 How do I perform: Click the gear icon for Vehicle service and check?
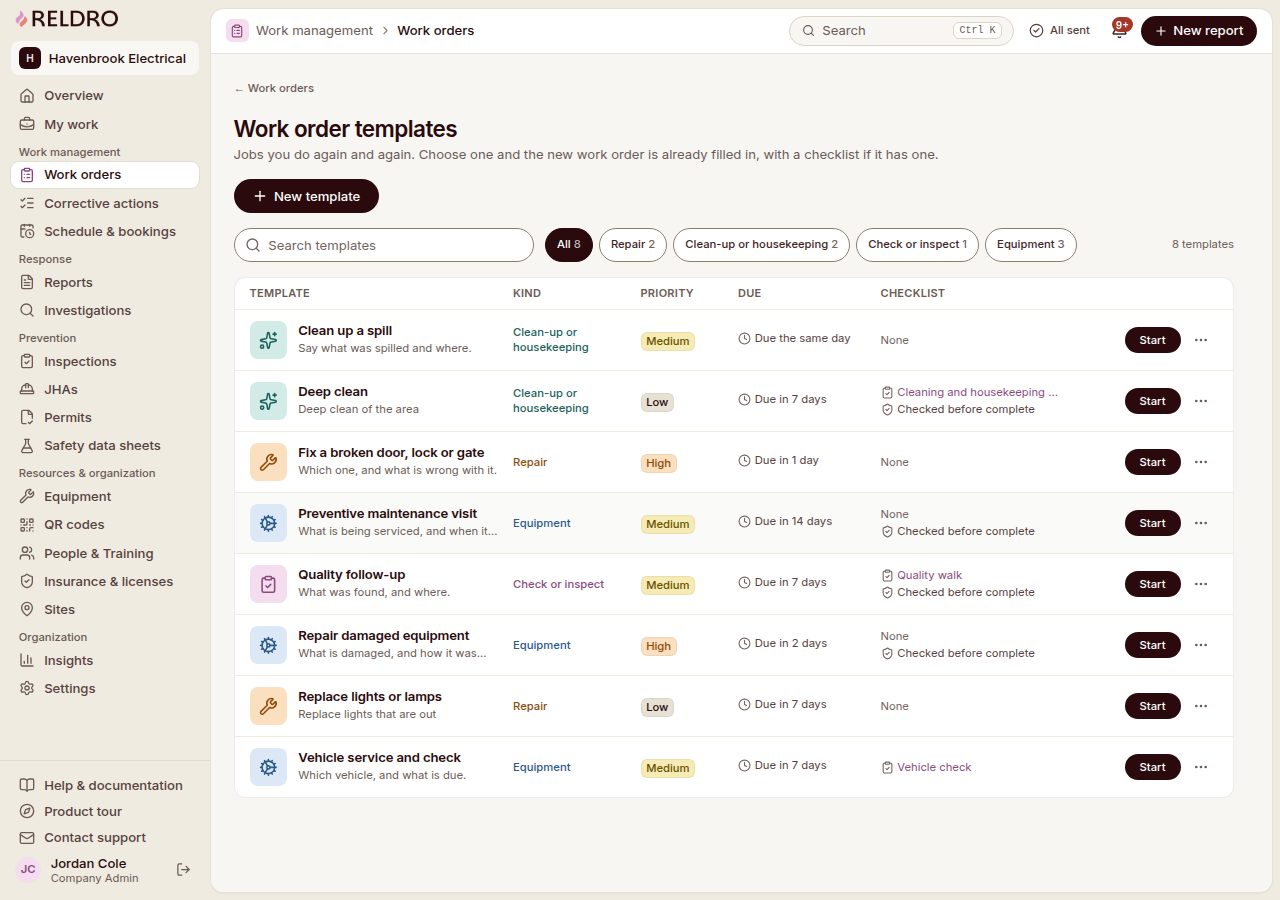268,767
